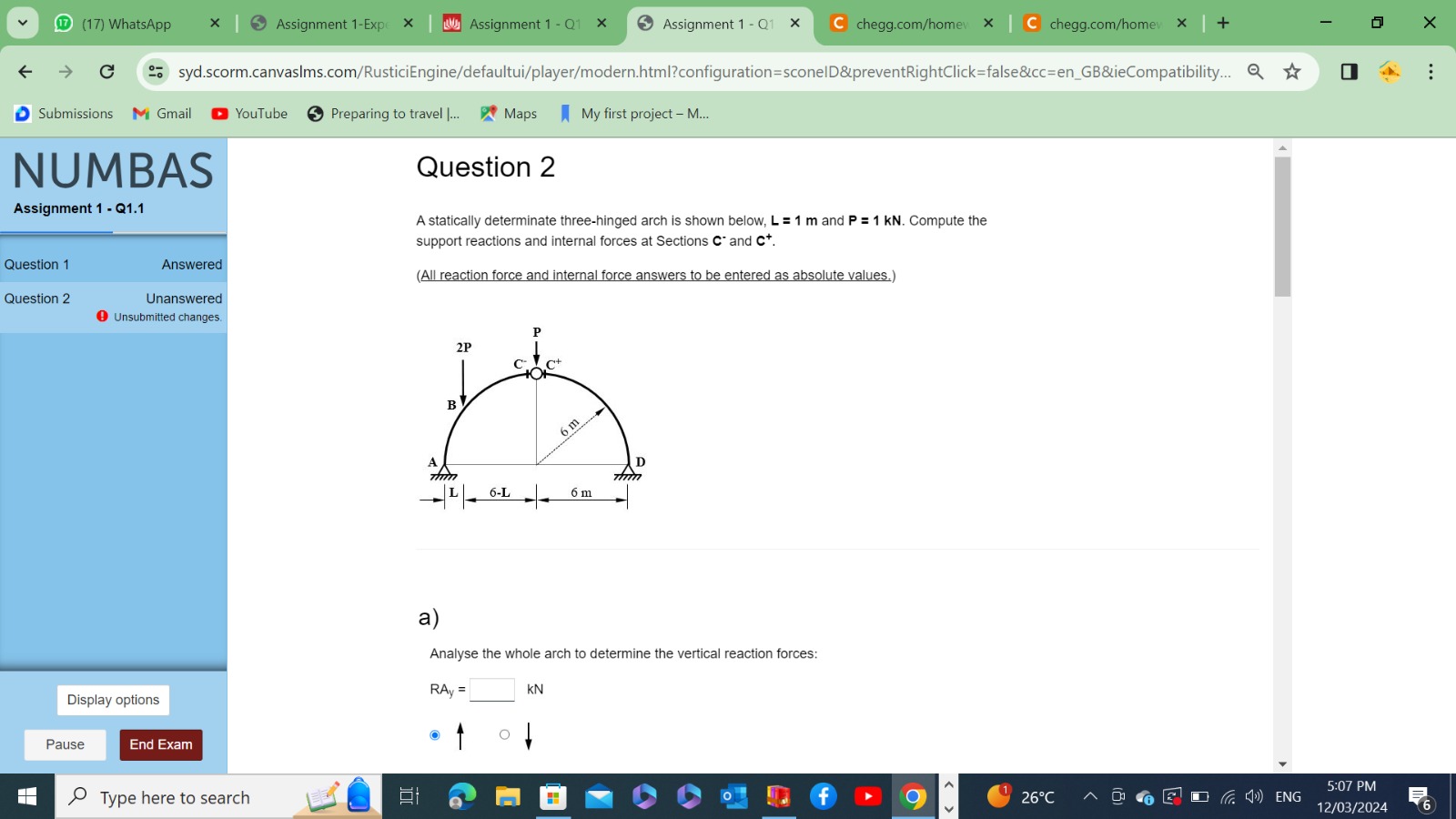Open the Gmail bookmark
1456x819 pixels.
coord(162,113)
